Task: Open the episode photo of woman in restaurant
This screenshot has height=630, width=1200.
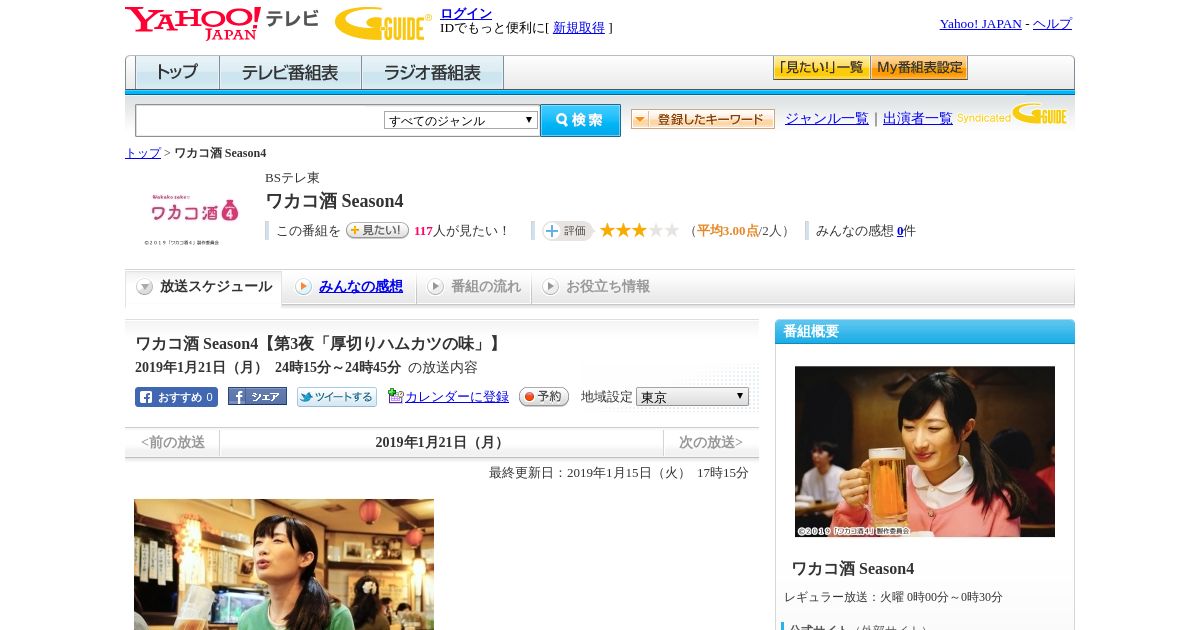Action: pyautogui.click(x=284, y=564)
